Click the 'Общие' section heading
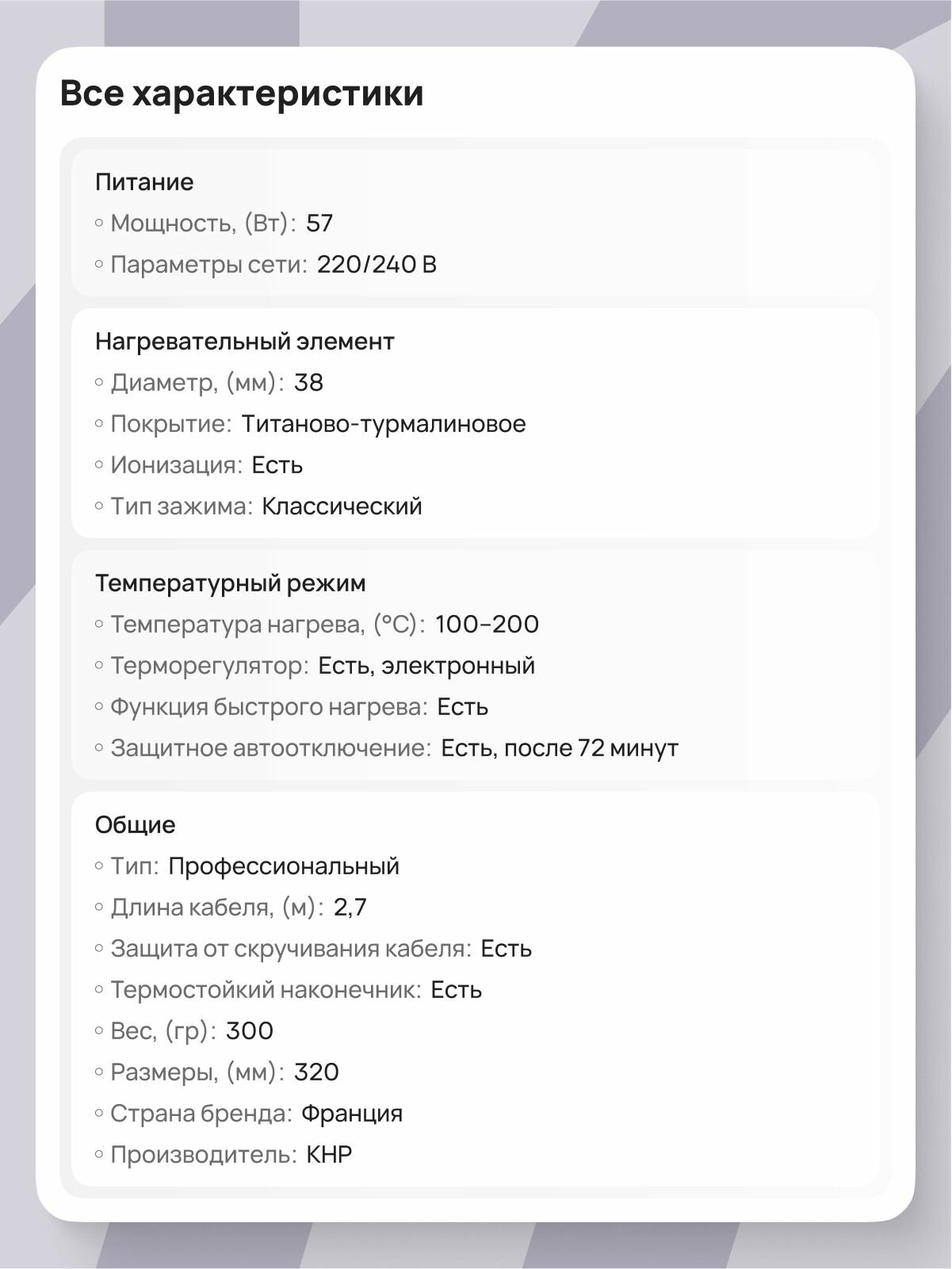Image resolution: width=952 pixels, height=1269 pixels. tap(136, 825)
